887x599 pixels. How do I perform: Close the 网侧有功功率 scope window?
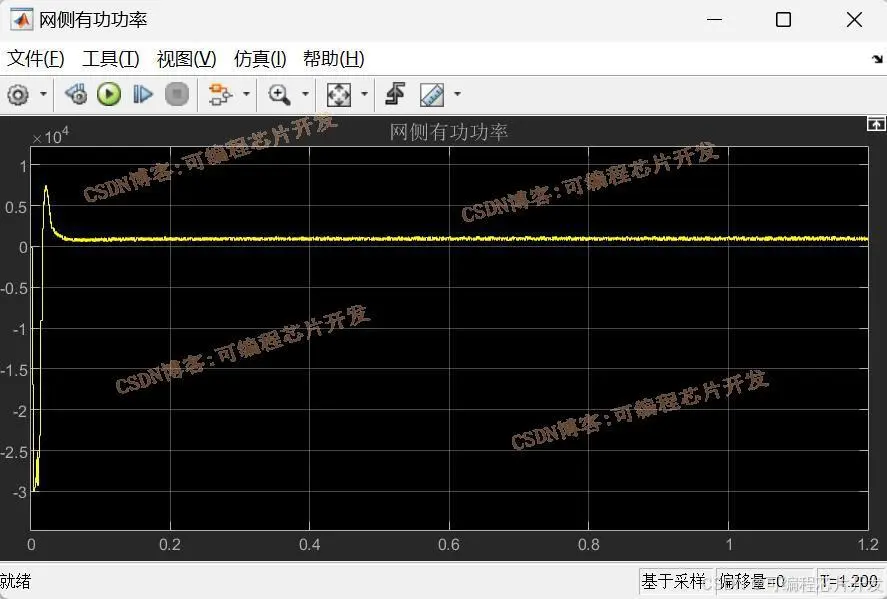(854, 20)
